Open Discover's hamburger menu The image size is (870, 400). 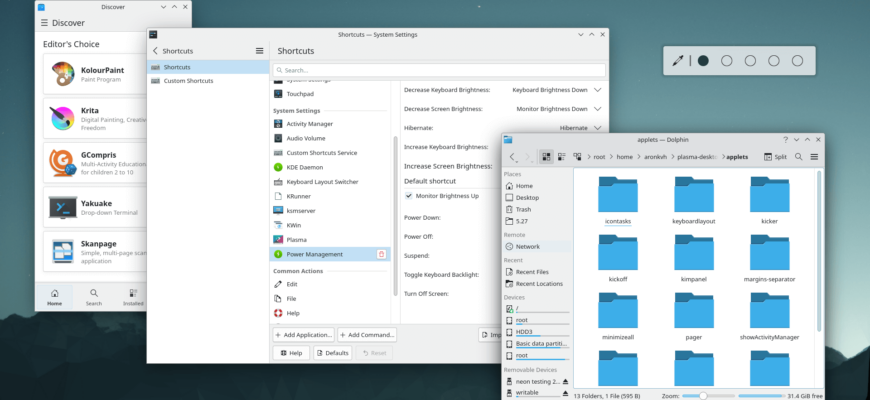44,23
